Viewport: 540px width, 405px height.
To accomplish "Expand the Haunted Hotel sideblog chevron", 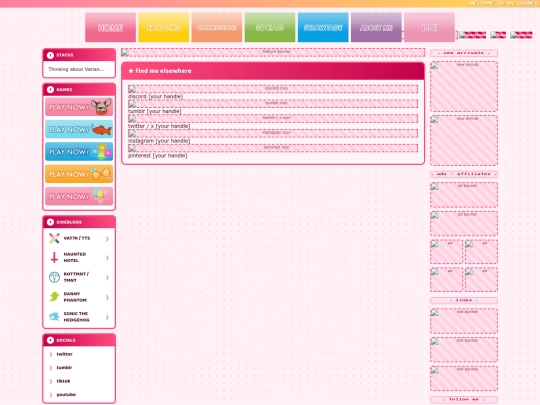I will pyautogui.click(x=107, y=258).
